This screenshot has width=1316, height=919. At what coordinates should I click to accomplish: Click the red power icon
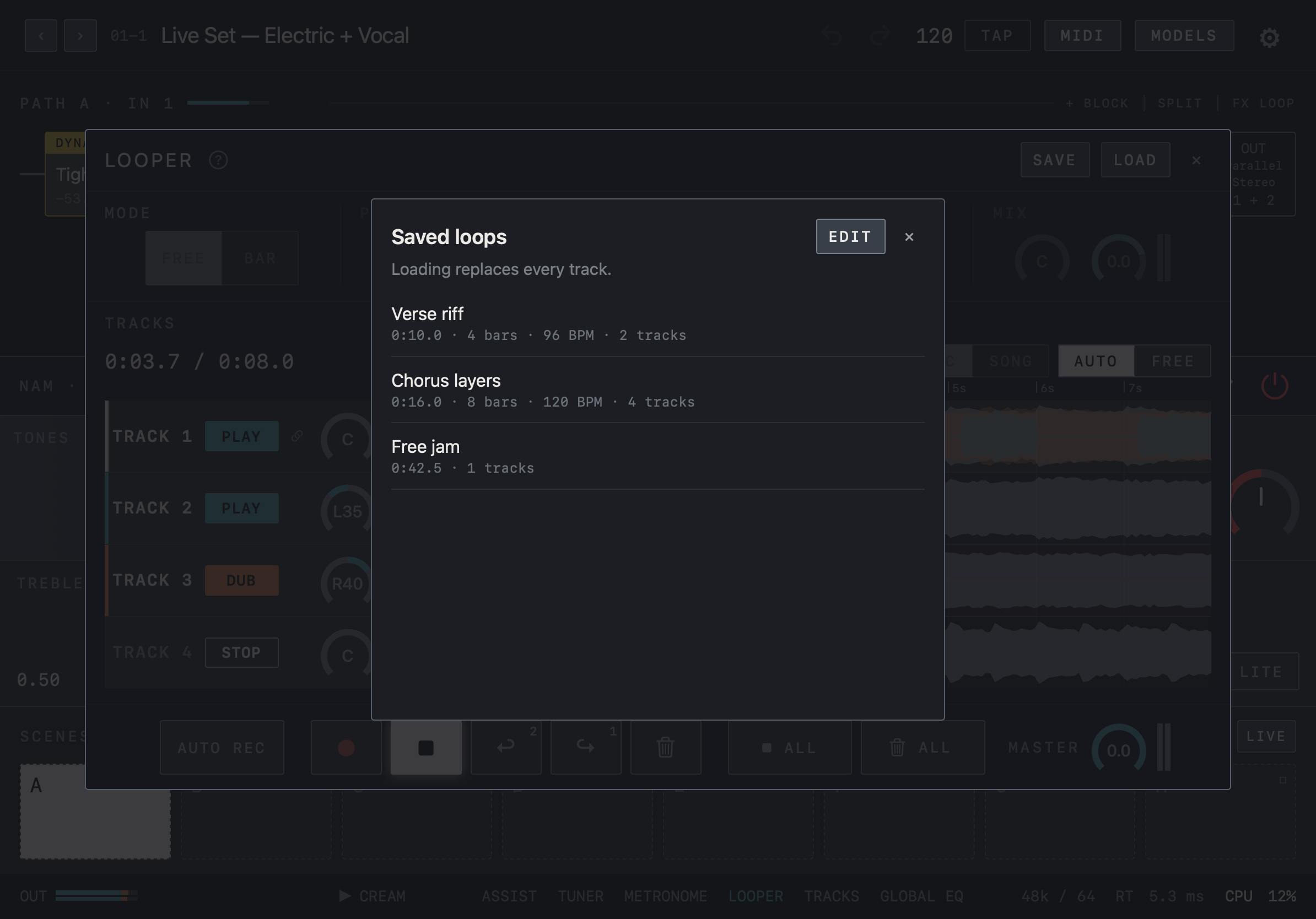point(1275,386)
